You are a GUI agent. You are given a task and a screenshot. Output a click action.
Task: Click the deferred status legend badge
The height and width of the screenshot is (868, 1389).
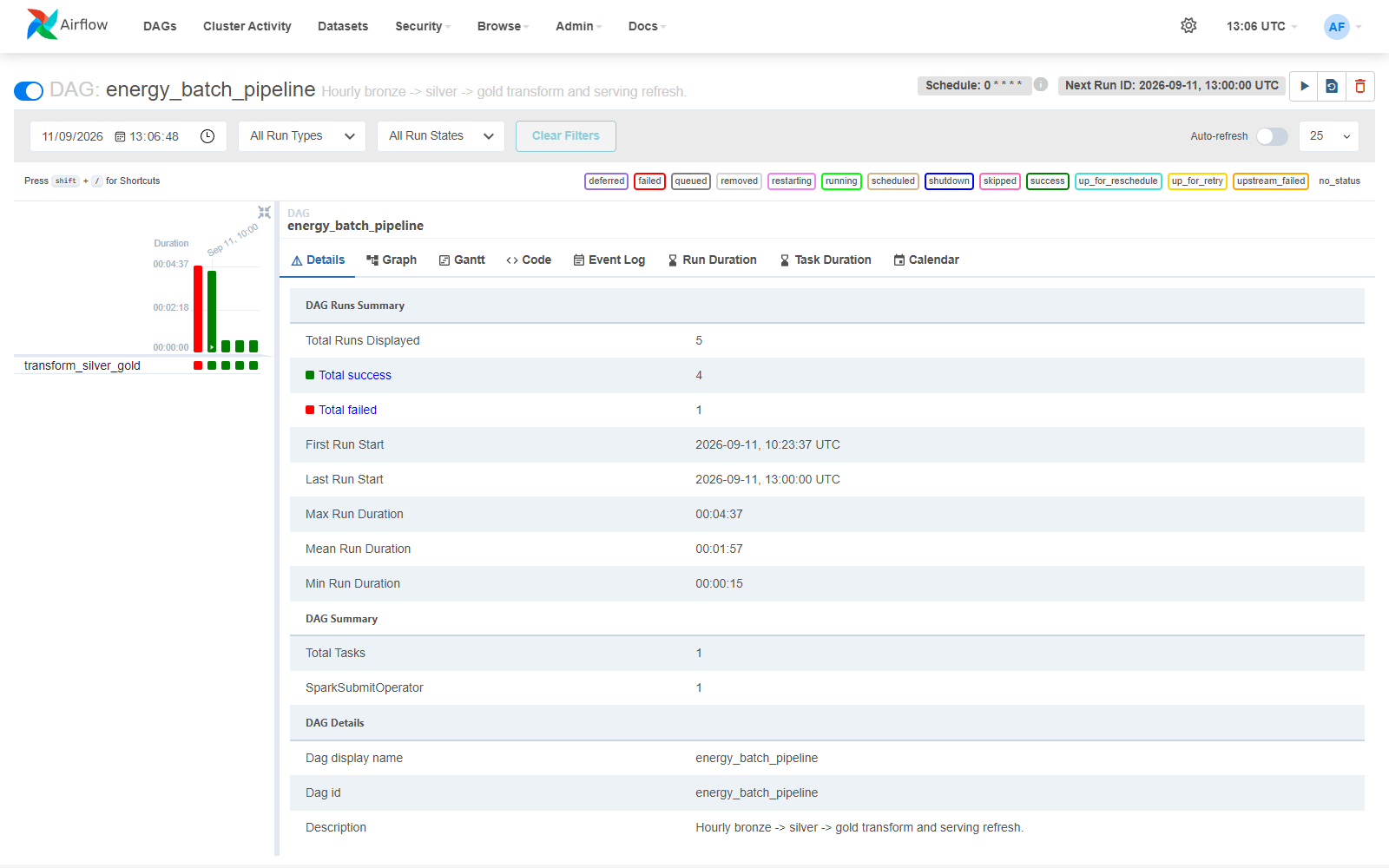606,181
